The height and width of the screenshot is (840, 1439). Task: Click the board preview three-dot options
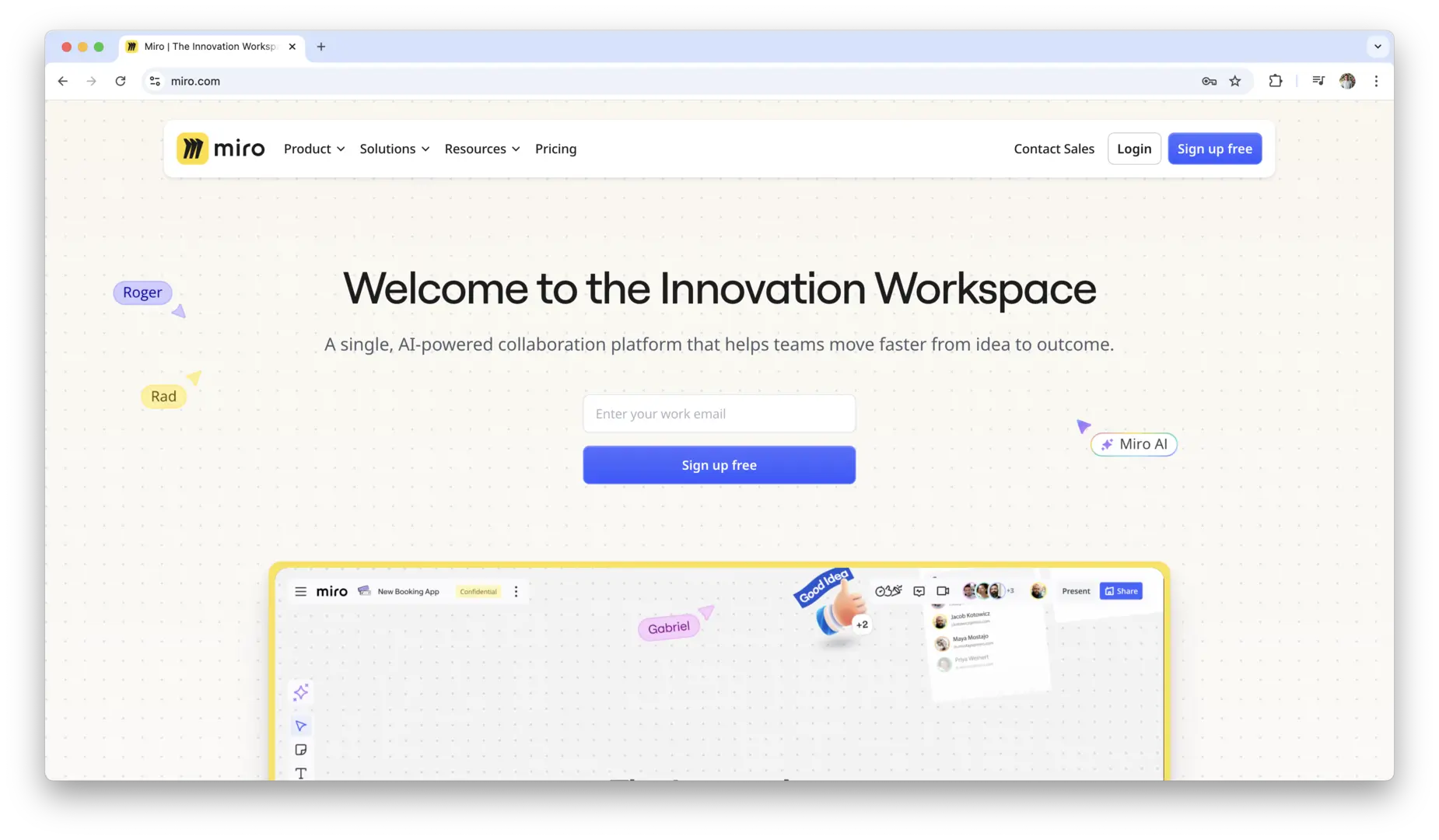[x=516, y=592]
